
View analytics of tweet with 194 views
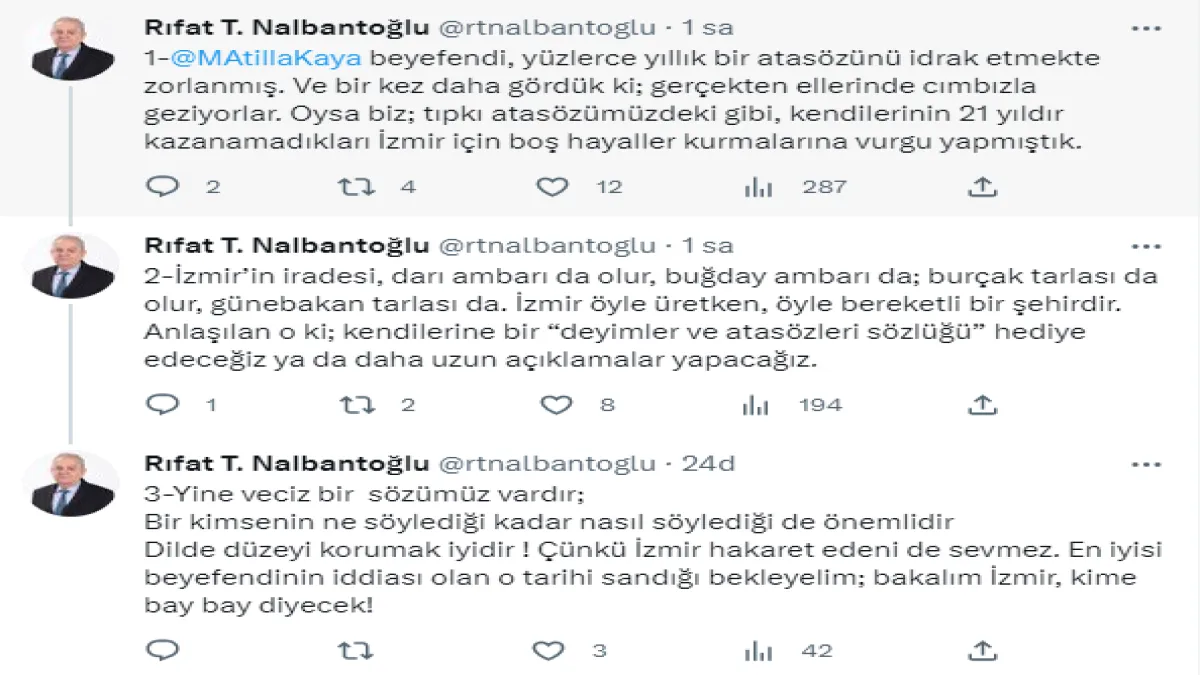click(755, 404)
